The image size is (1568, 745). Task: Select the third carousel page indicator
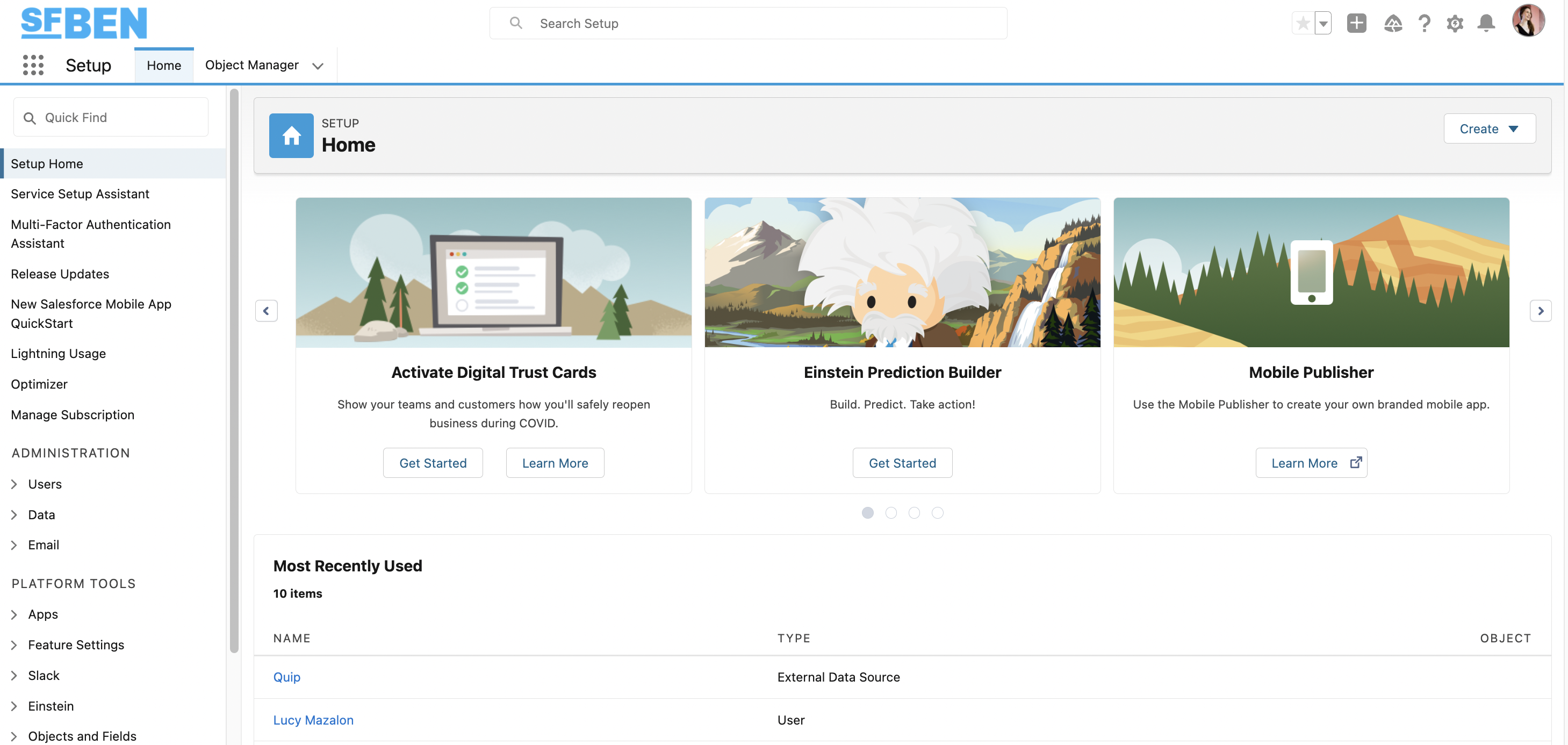coord(914,512)
